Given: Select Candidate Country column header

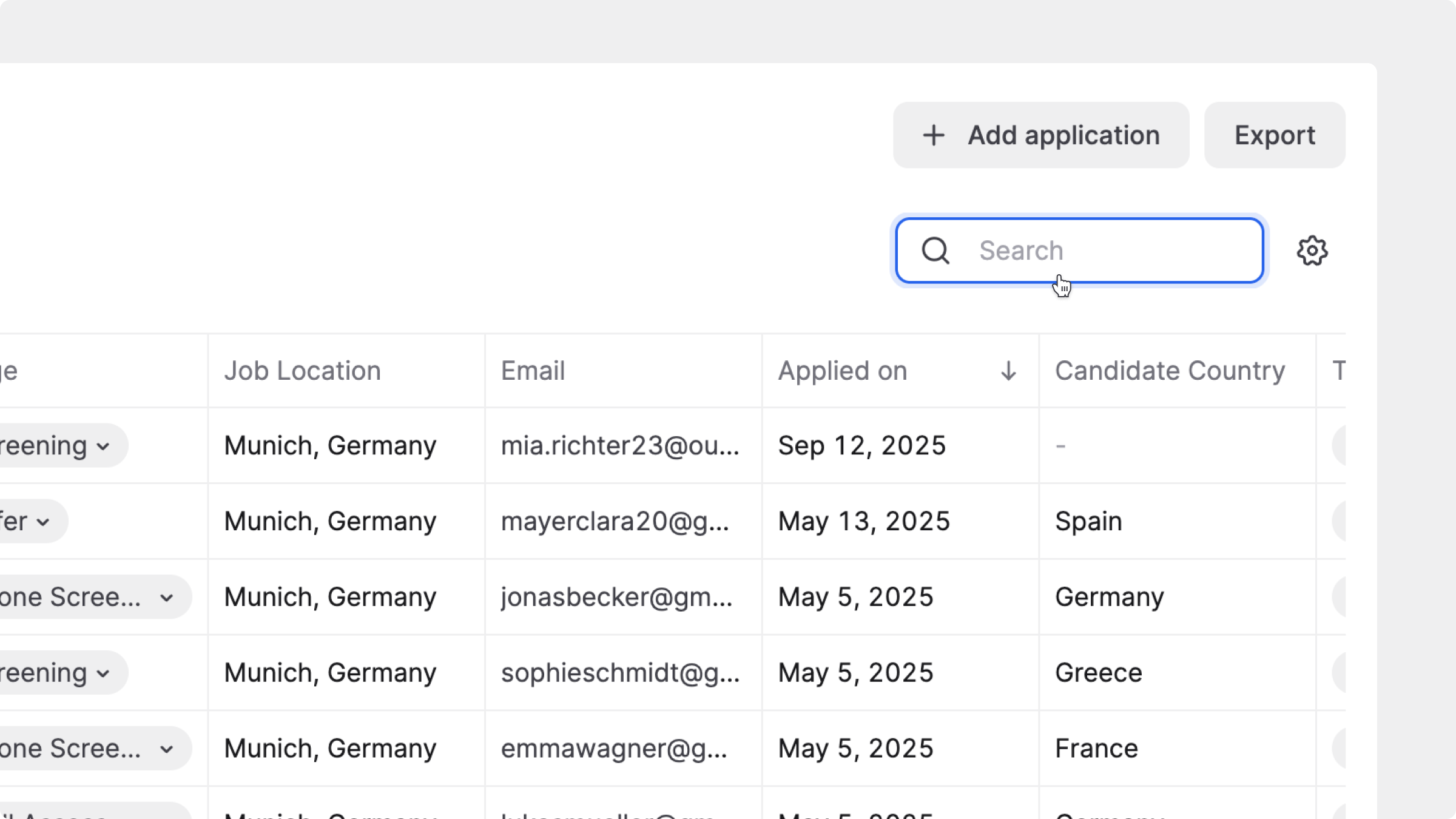Looking at the screenshot, I should 1170,371.
